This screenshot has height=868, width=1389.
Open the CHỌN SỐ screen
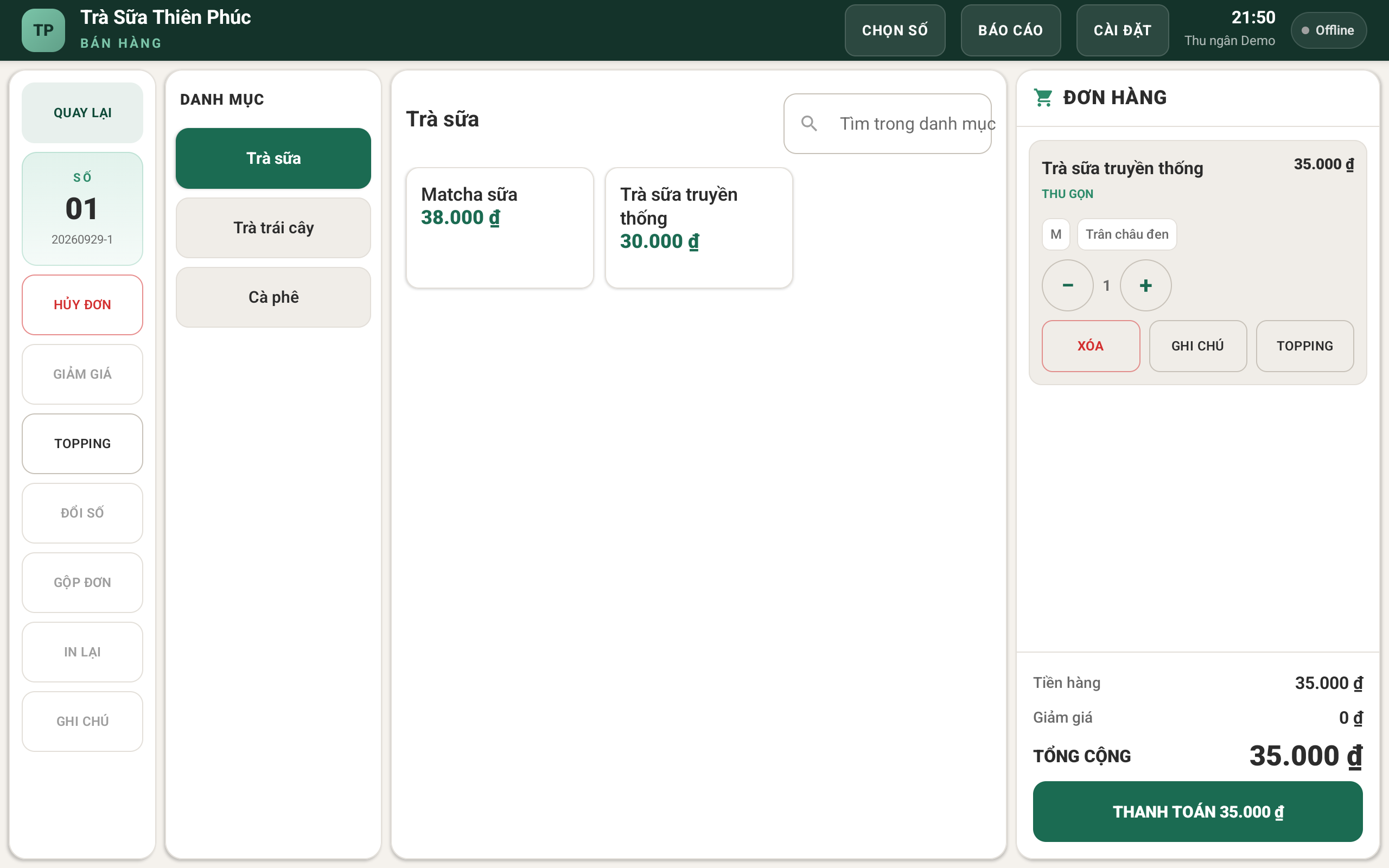[895, 30]
